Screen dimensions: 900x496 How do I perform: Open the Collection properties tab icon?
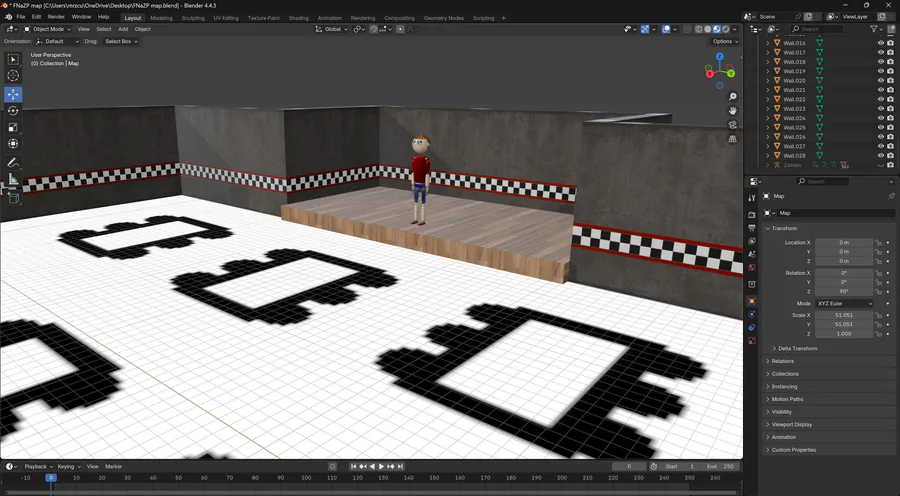[752, 284]
